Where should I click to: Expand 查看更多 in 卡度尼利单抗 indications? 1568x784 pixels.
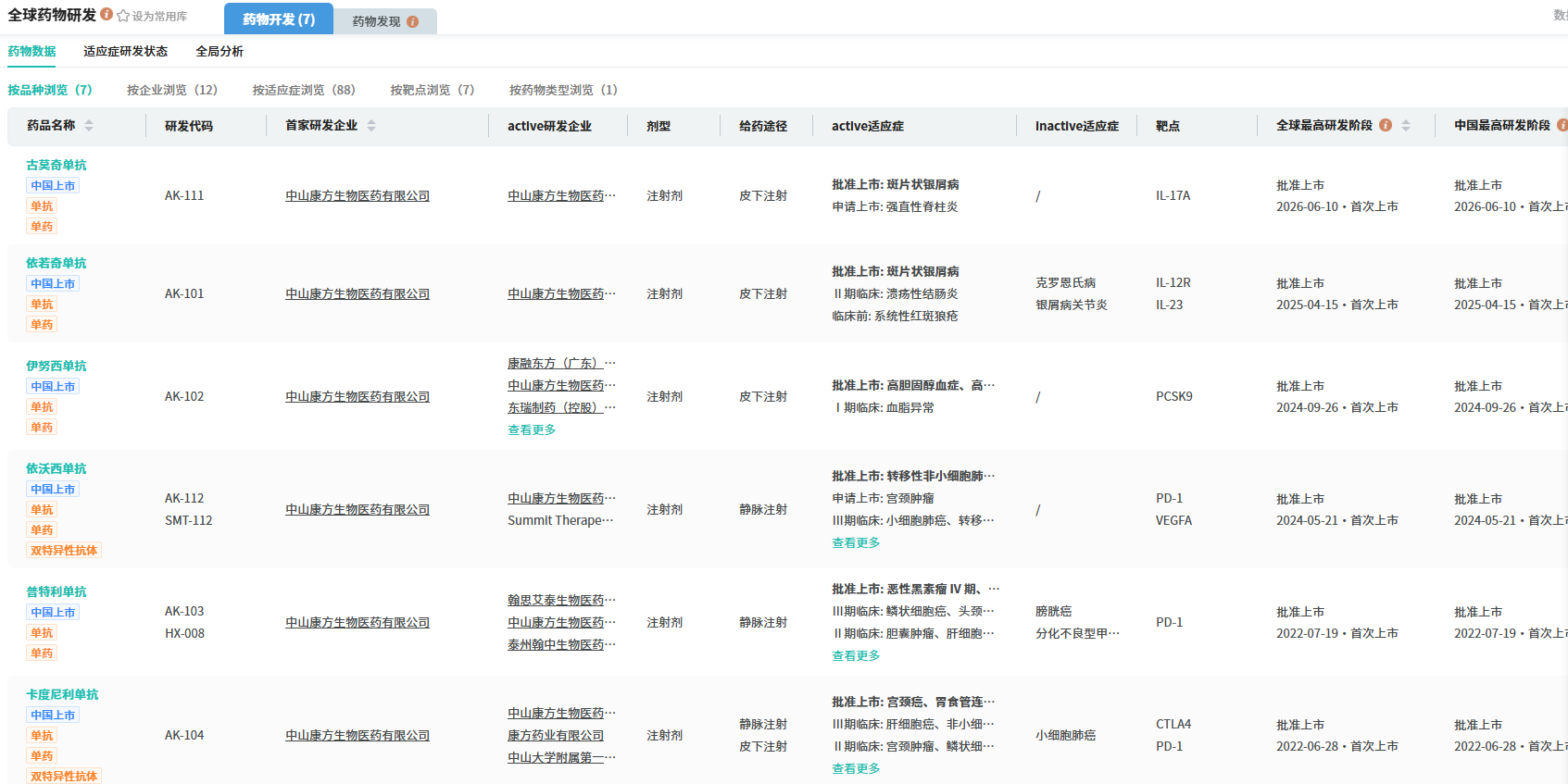pyautogui.click(x=856, y=768)
